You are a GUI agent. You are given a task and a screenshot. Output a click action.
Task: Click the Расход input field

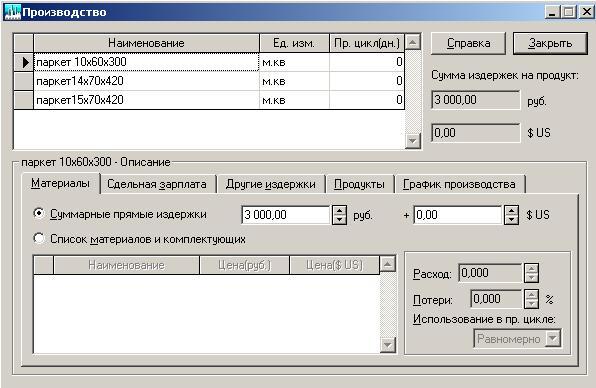[x=490, y=273]
